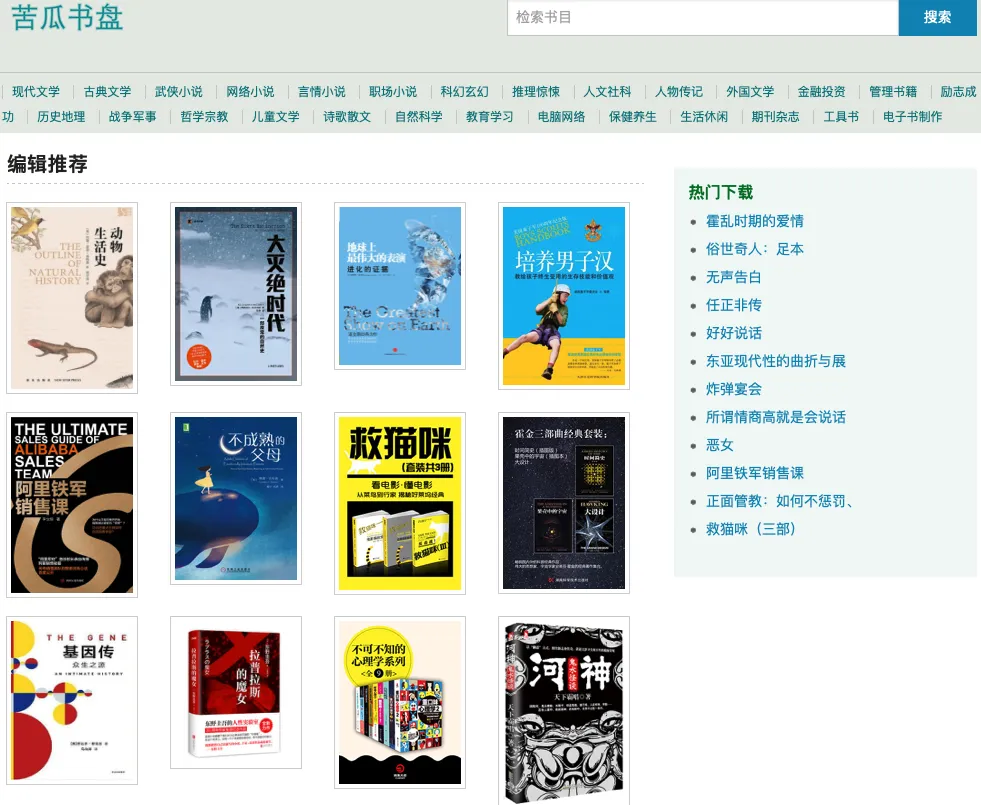Screen dimensions: 981x805
Task: Open 阿里铁军销售课 sidebar link
Action: (x=755, y=473)
